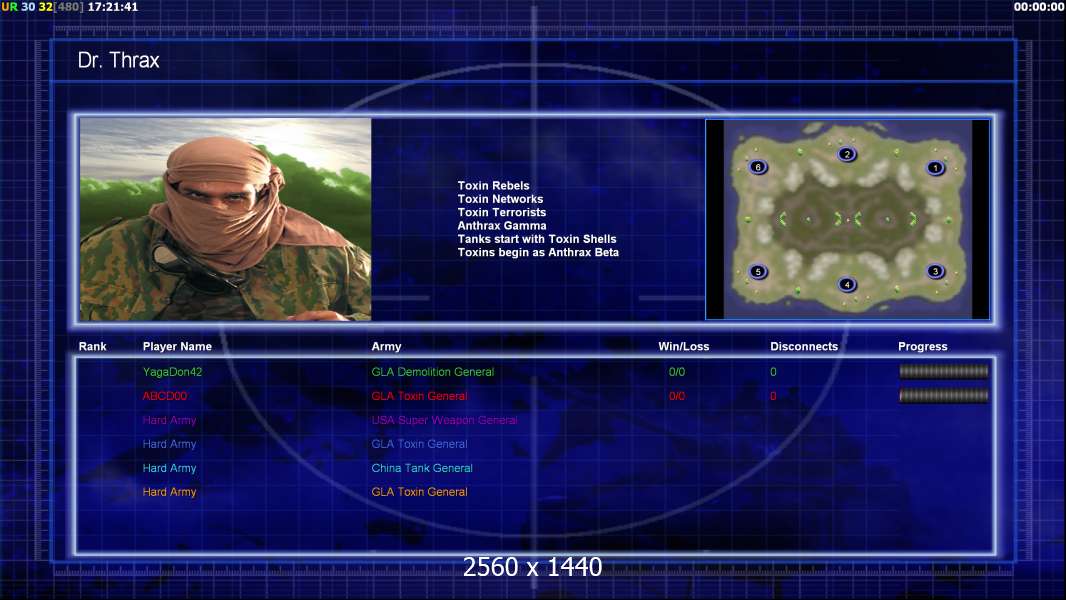Click the 17:21:41 clock overlay

[113, 7]
